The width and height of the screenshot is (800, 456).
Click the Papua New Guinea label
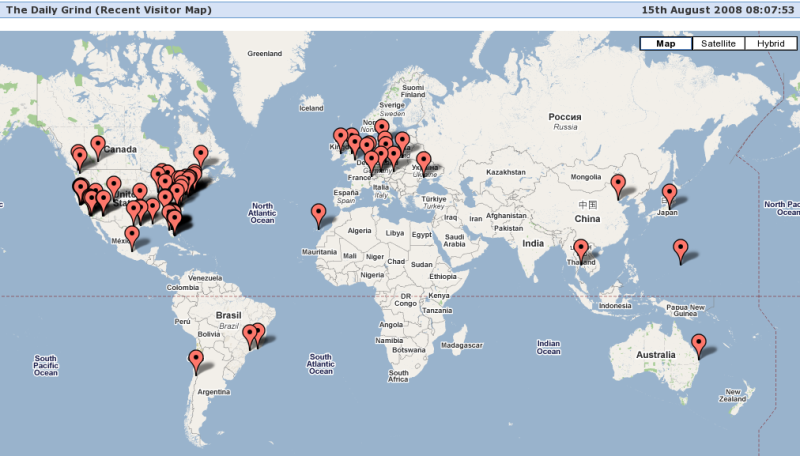click(685, 310)
